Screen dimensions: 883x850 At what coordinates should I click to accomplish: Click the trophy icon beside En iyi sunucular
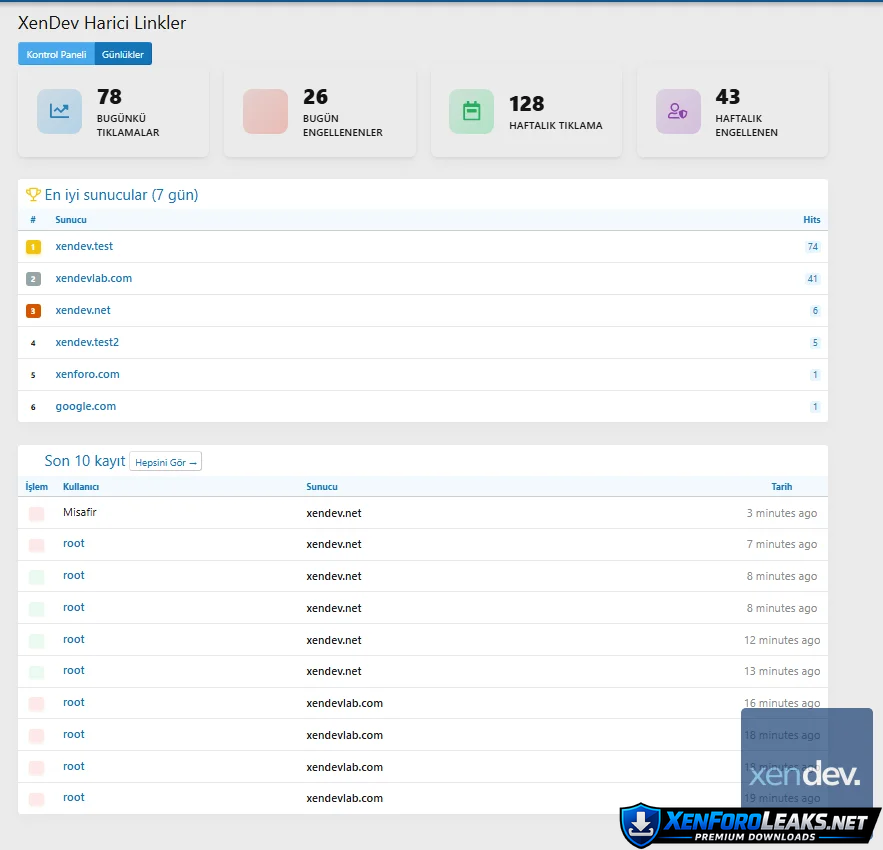point(33,195)
